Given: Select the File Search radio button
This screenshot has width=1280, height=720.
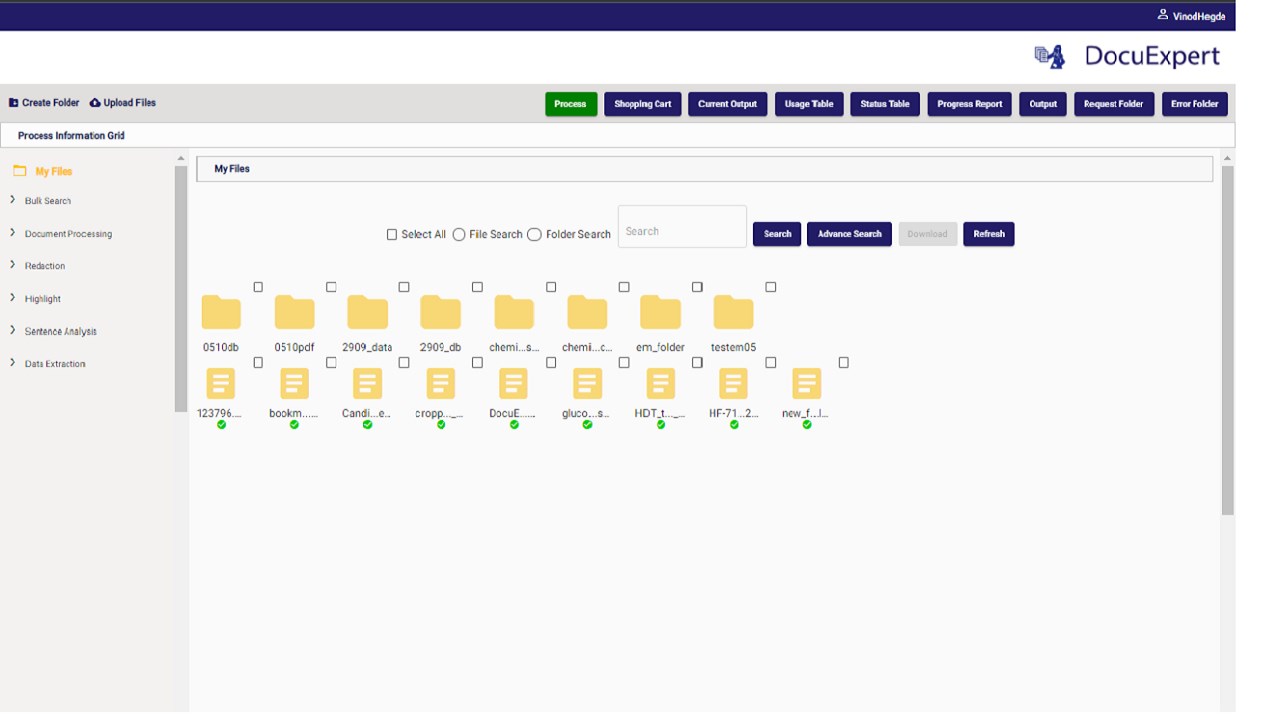Looking at the screenshot, I should (x=459, y=234).
